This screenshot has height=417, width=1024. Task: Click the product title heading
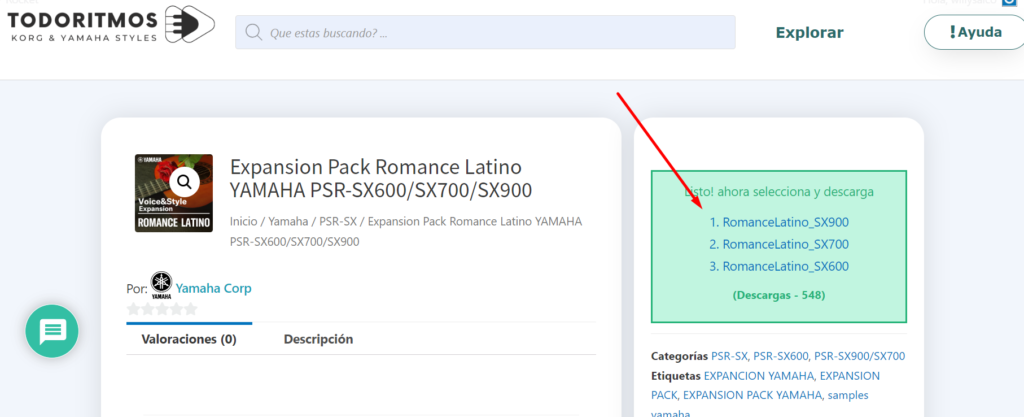(381, 178)
